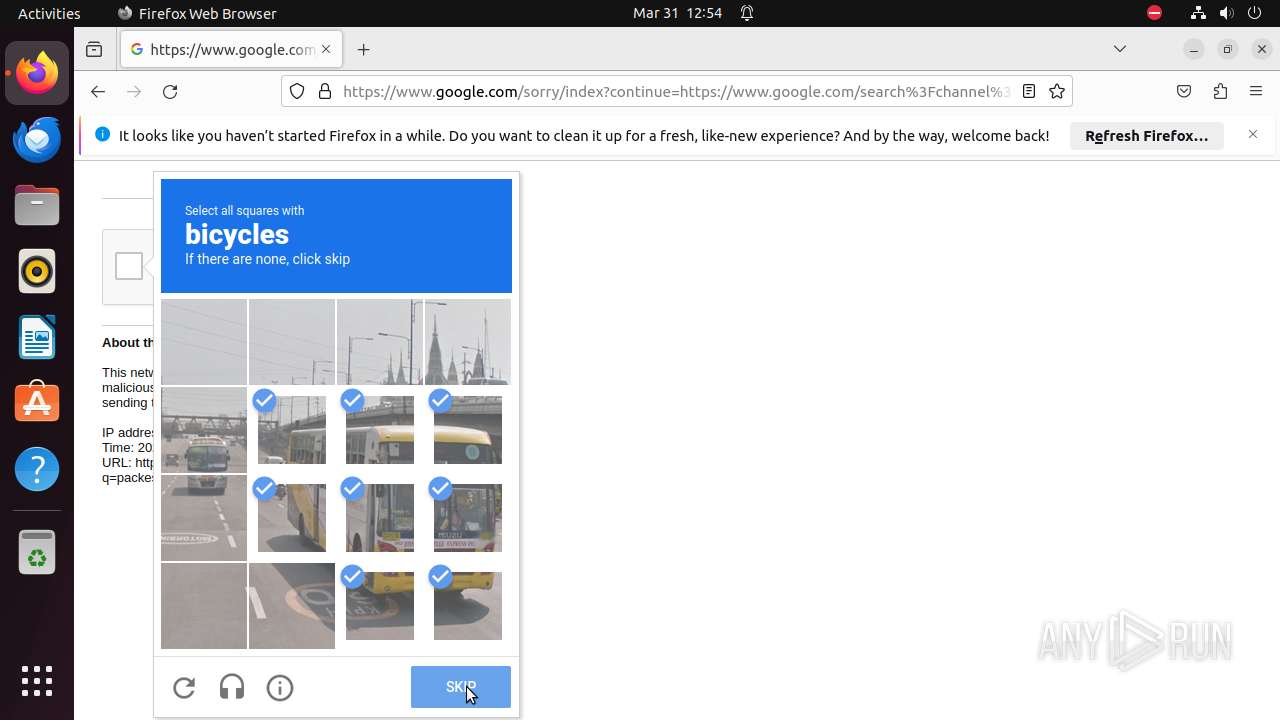Select the captcha tile with the church spires
1280x720 pixels.
coord(468,342)
